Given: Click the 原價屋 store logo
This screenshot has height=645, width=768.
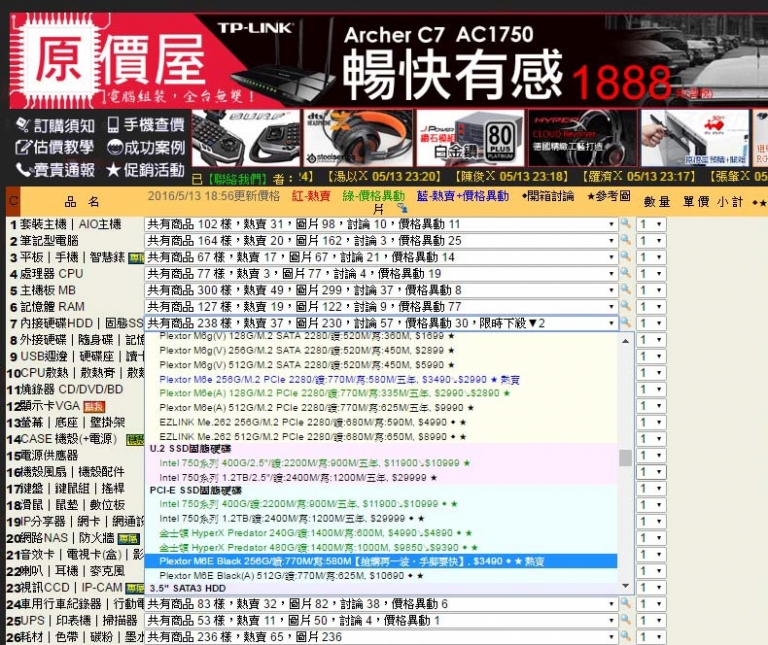Looking at the screenshot, I should pyautogui.click(x=108, y=60).
